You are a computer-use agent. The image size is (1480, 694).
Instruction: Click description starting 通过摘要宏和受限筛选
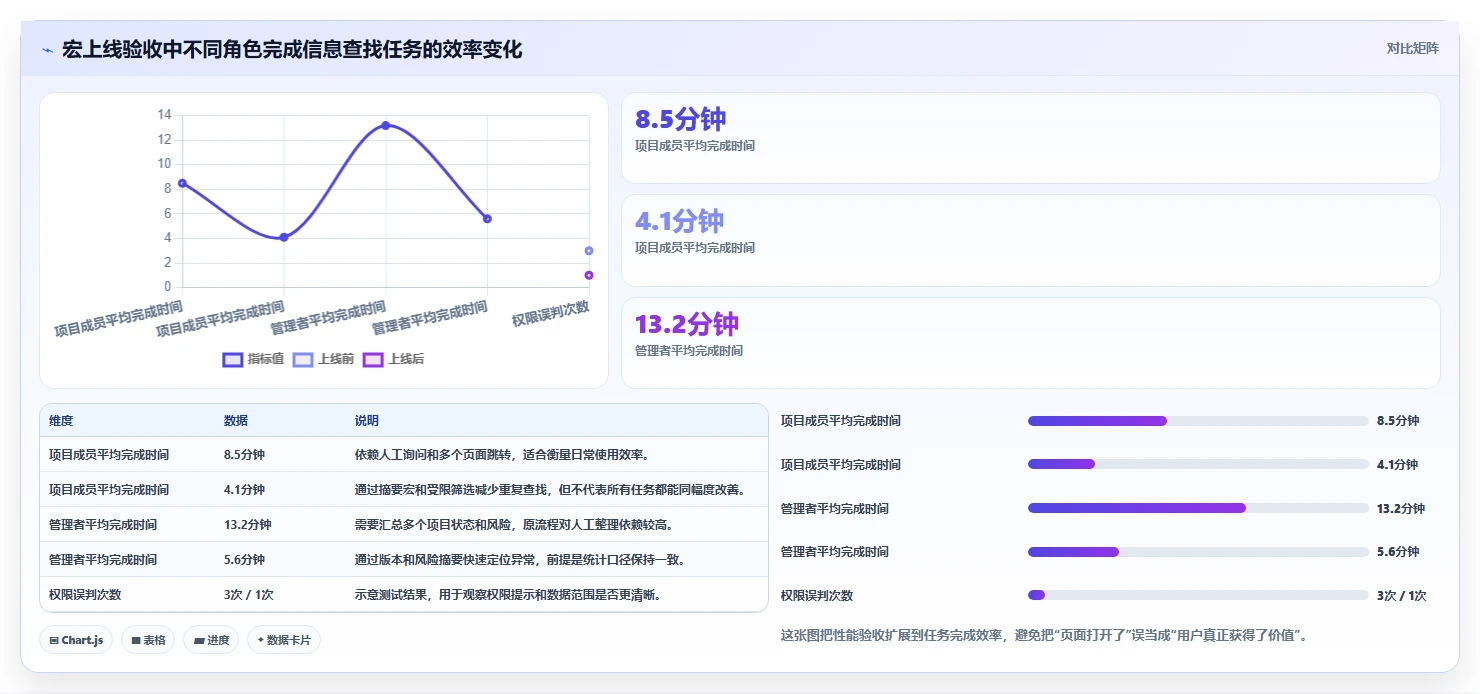pos(551,490)
